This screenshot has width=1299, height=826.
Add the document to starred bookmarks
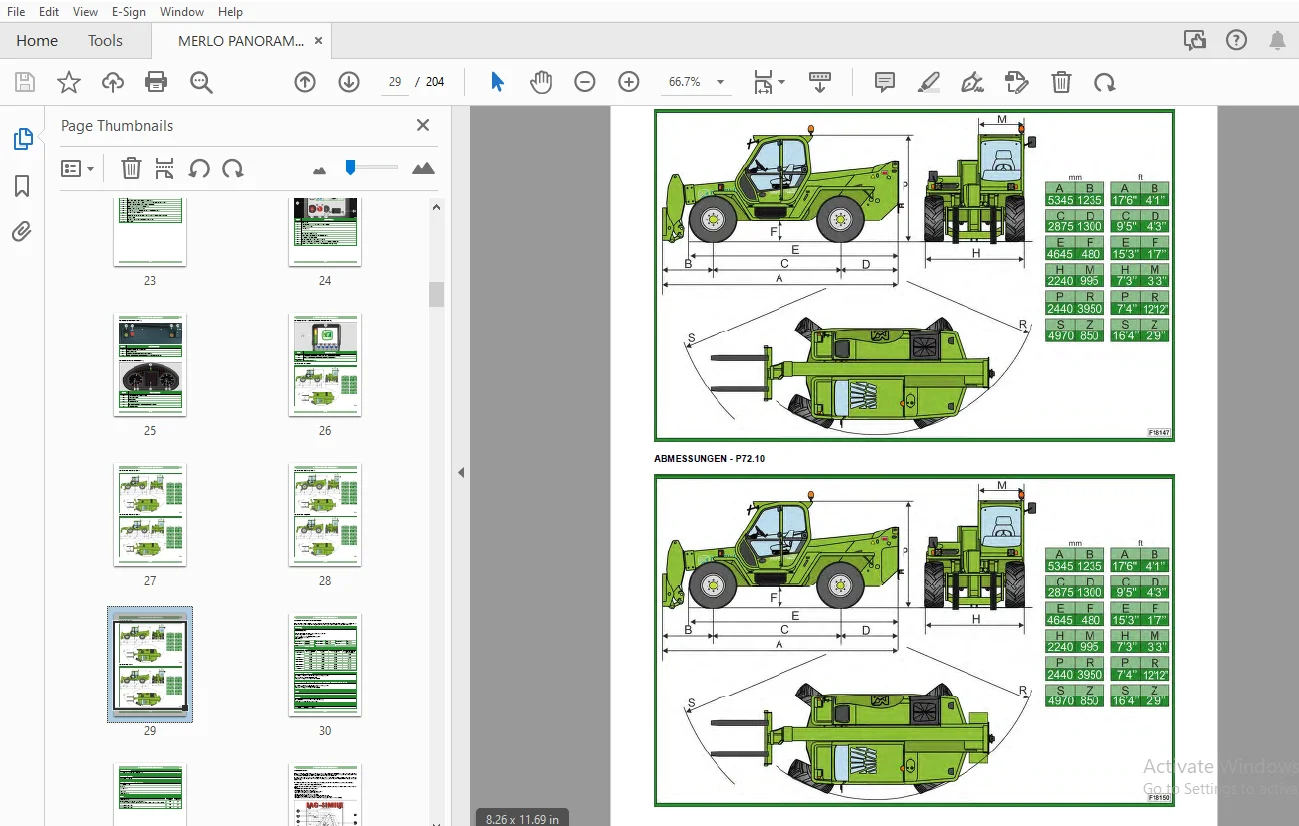[69, 82]
